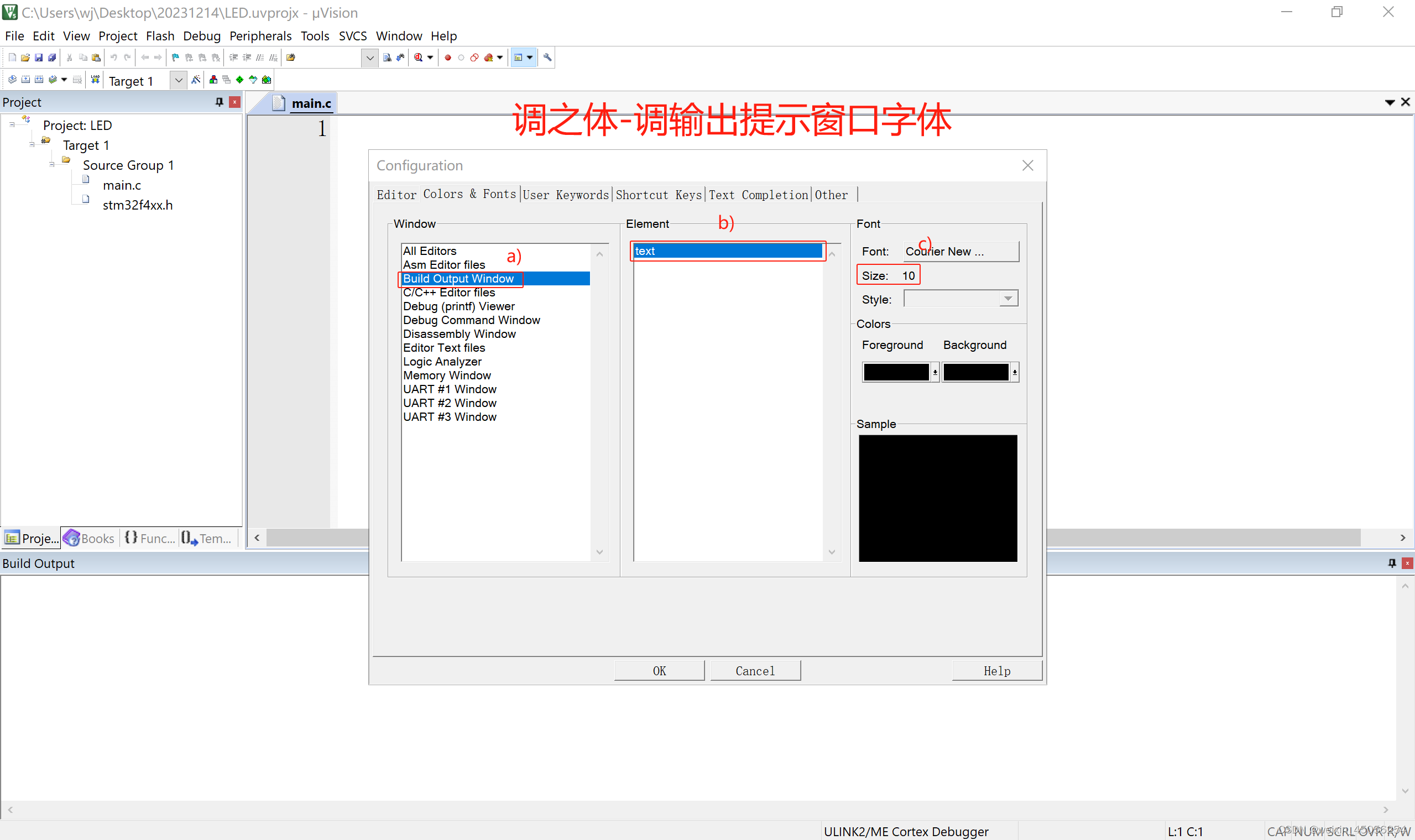
Task: Switch to the Shortcut Keys tab
Action: pos(658,195)
